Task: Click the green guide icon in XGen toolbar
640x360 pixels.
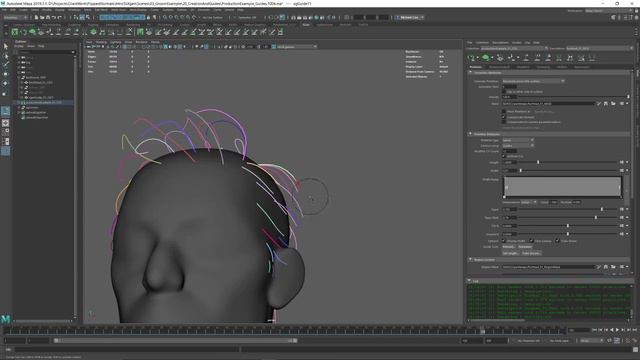Action: [x=486, y=58]
